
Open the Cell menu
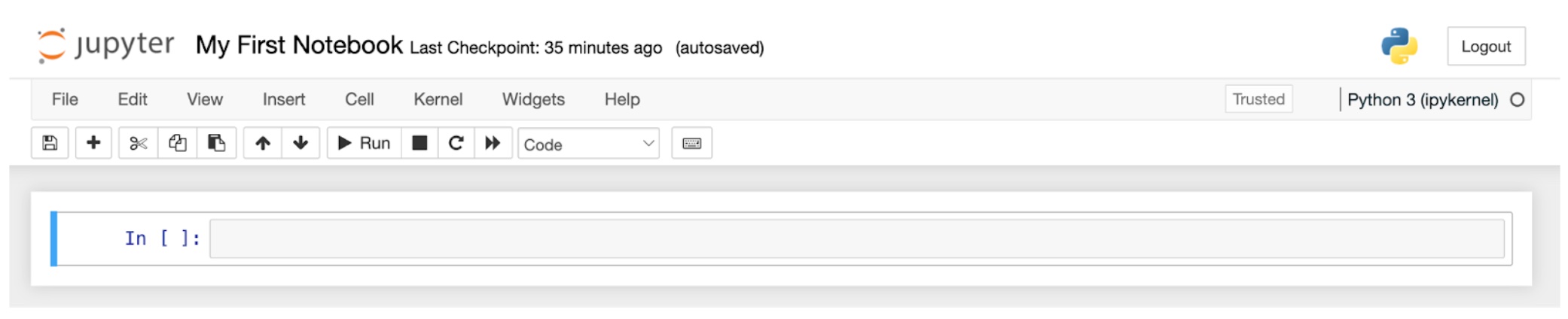[x=359, y=99]
